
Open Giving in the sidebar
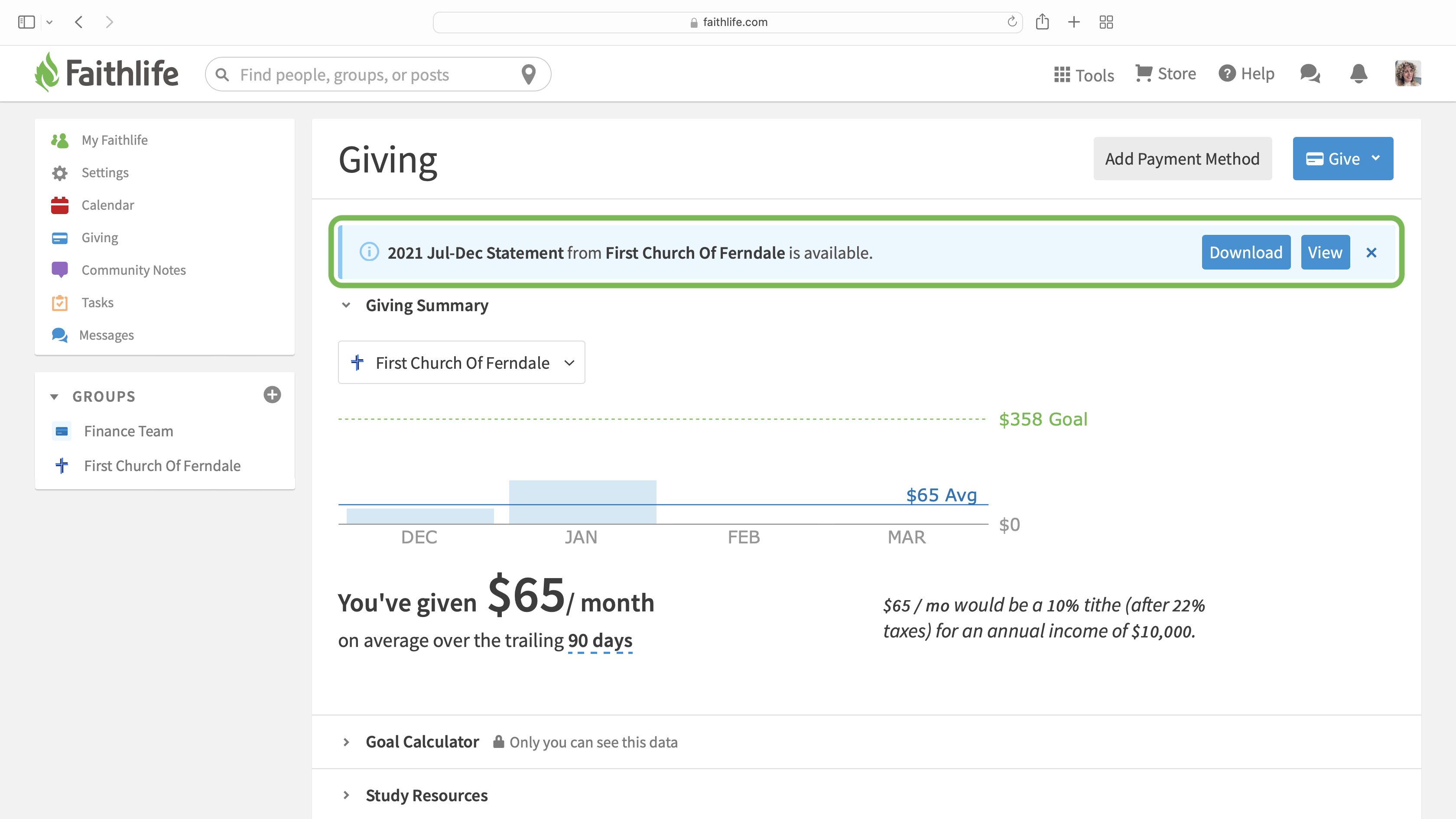100,237
